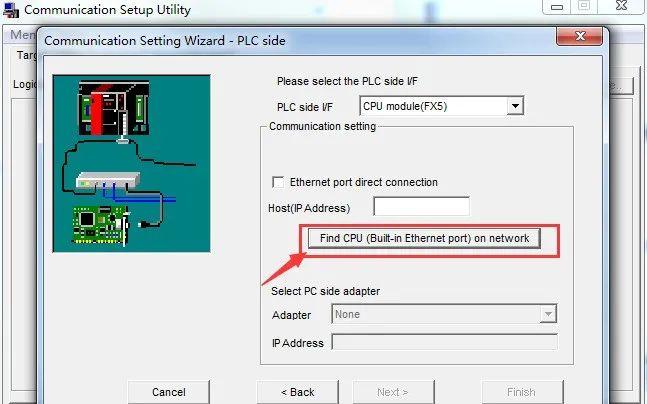Viewport: 647px width, 404px height.
Task: Click the Communication Setup Utility app icon
Action: point(11,10)
